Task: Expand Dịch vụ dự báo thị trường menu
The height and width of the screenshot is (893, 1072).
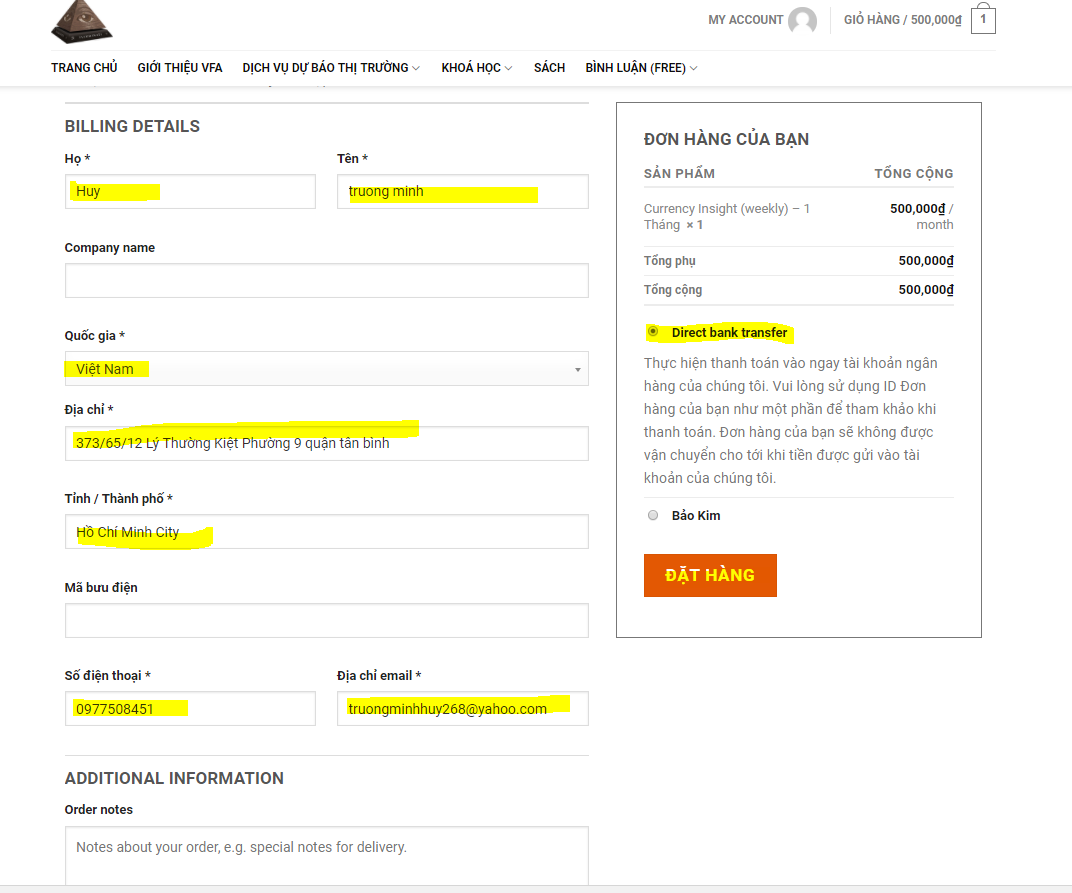Action: (x=330, y=68)
